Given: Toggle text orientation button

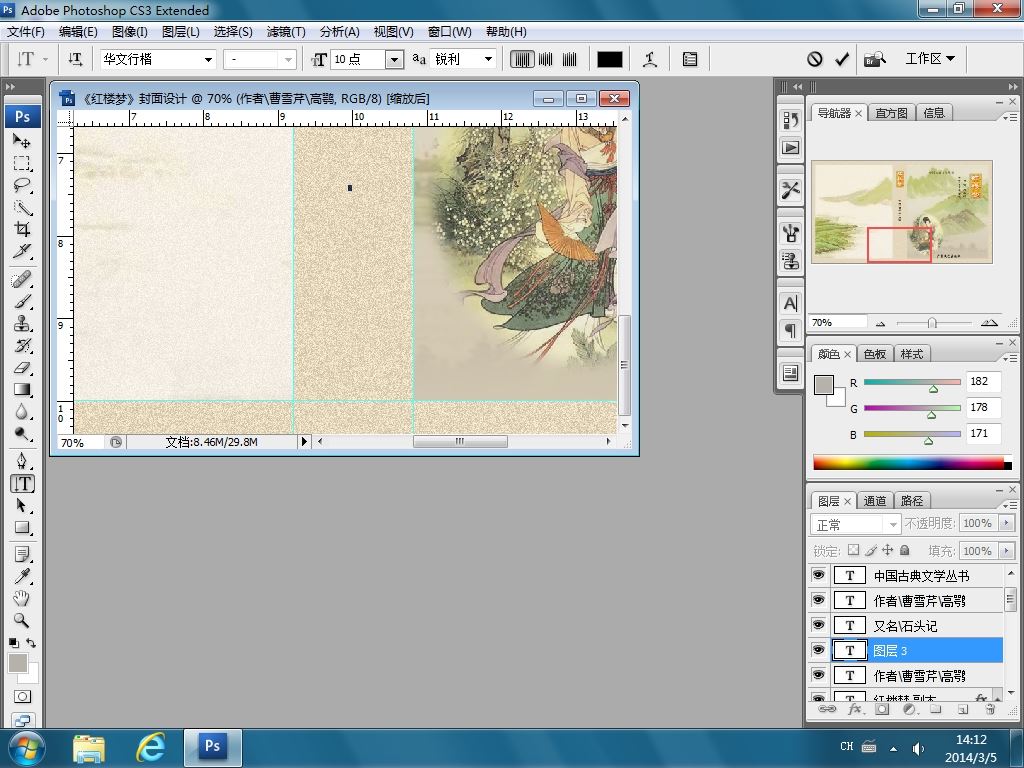Looking at the screenshot, I should pos(75,59).
